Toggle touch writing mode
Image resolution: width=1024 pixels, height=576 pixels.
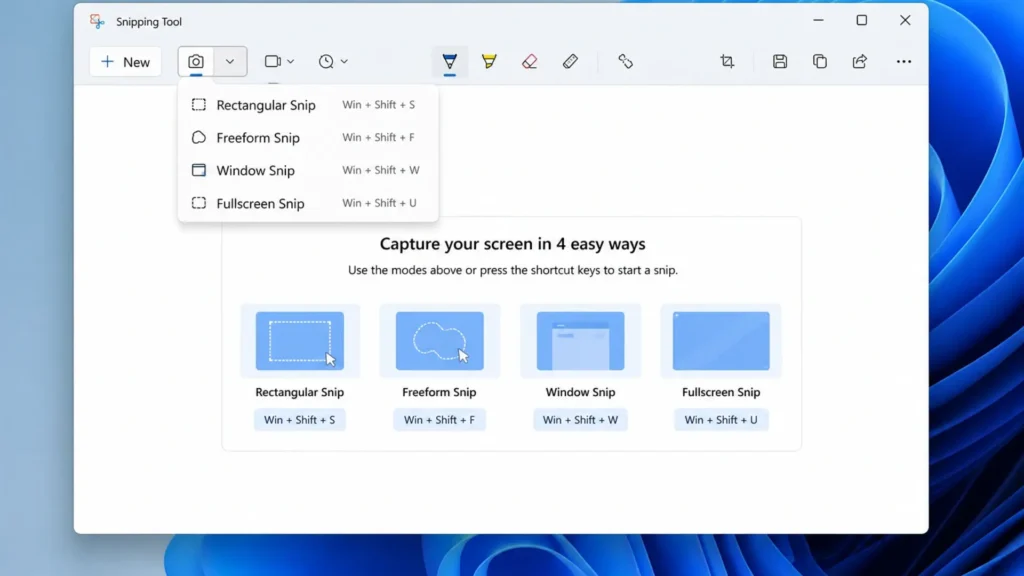point(626,61)
